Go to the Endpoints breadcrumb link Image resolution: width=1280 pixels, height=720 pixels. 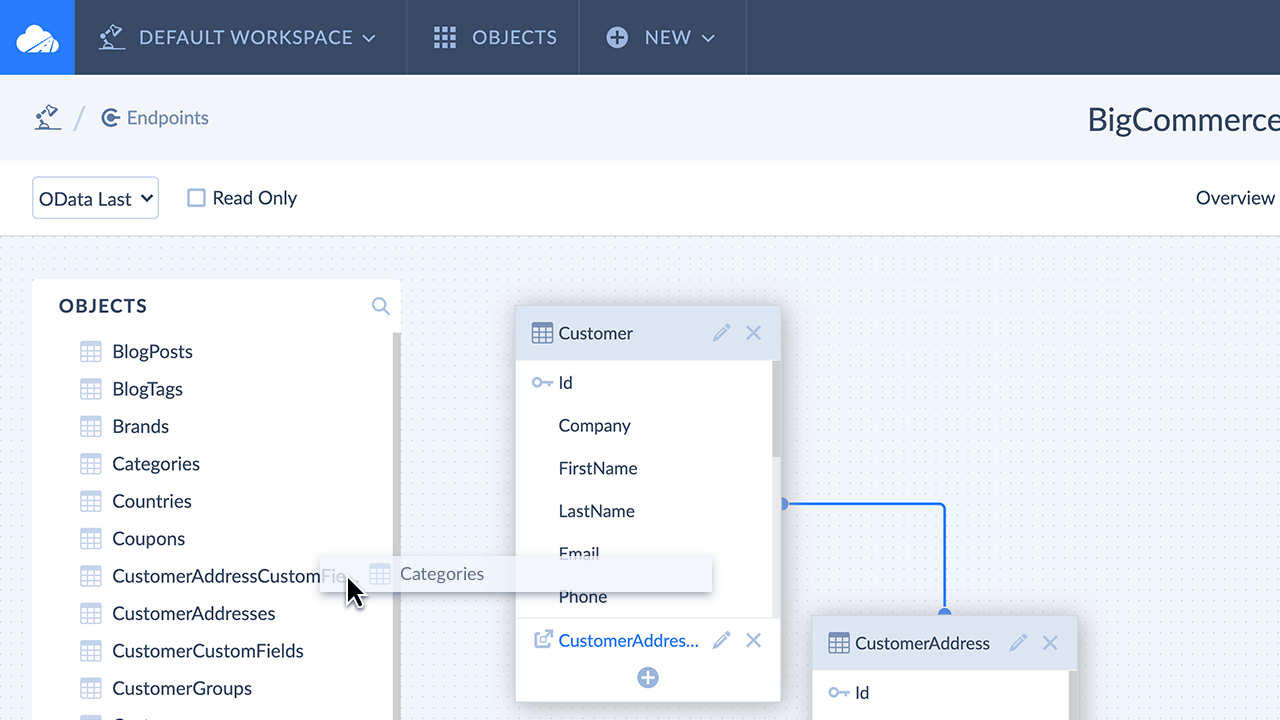pyautogui.click(x=166, y=118)
